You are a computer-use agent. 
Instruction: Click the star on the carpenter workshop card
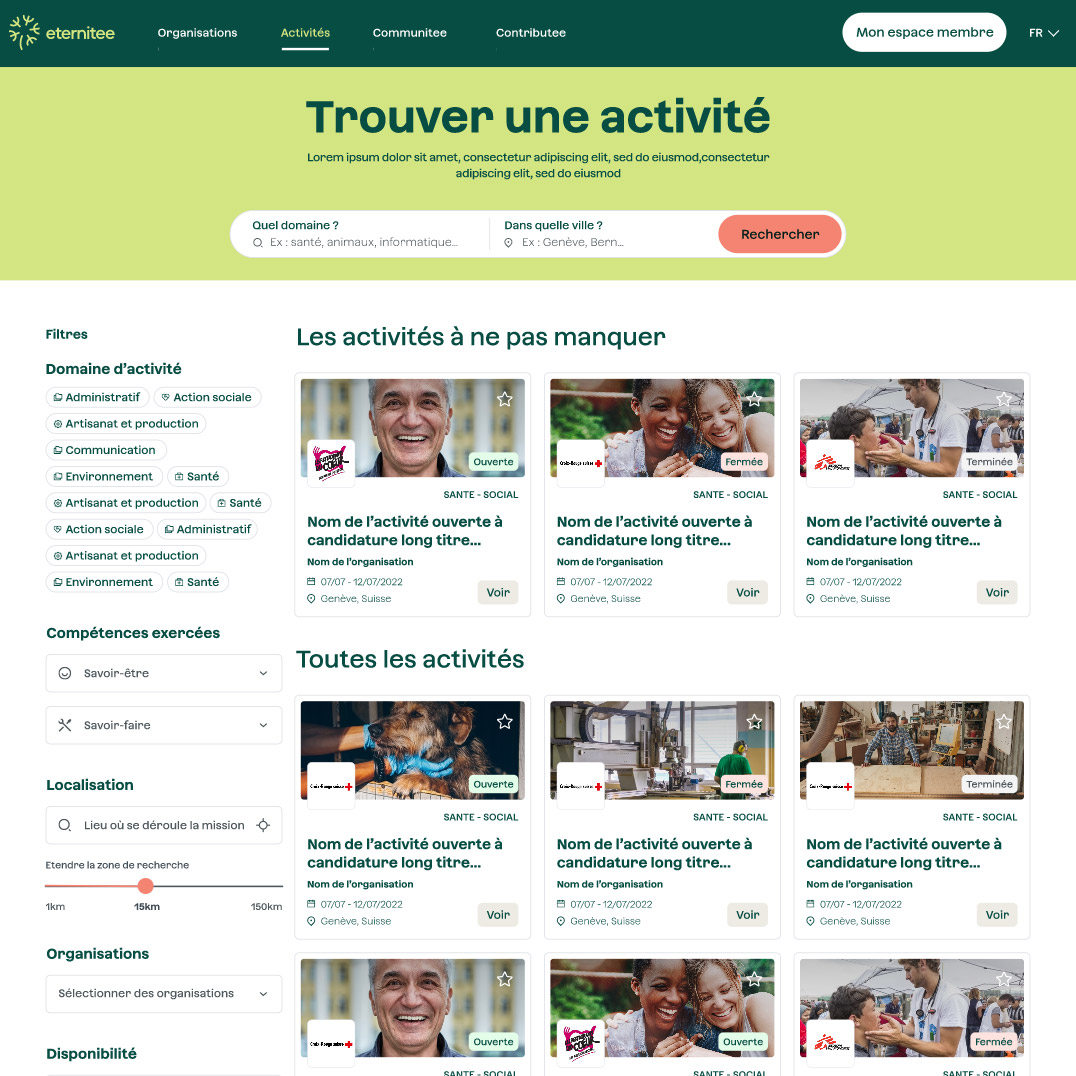point(1004,721)
